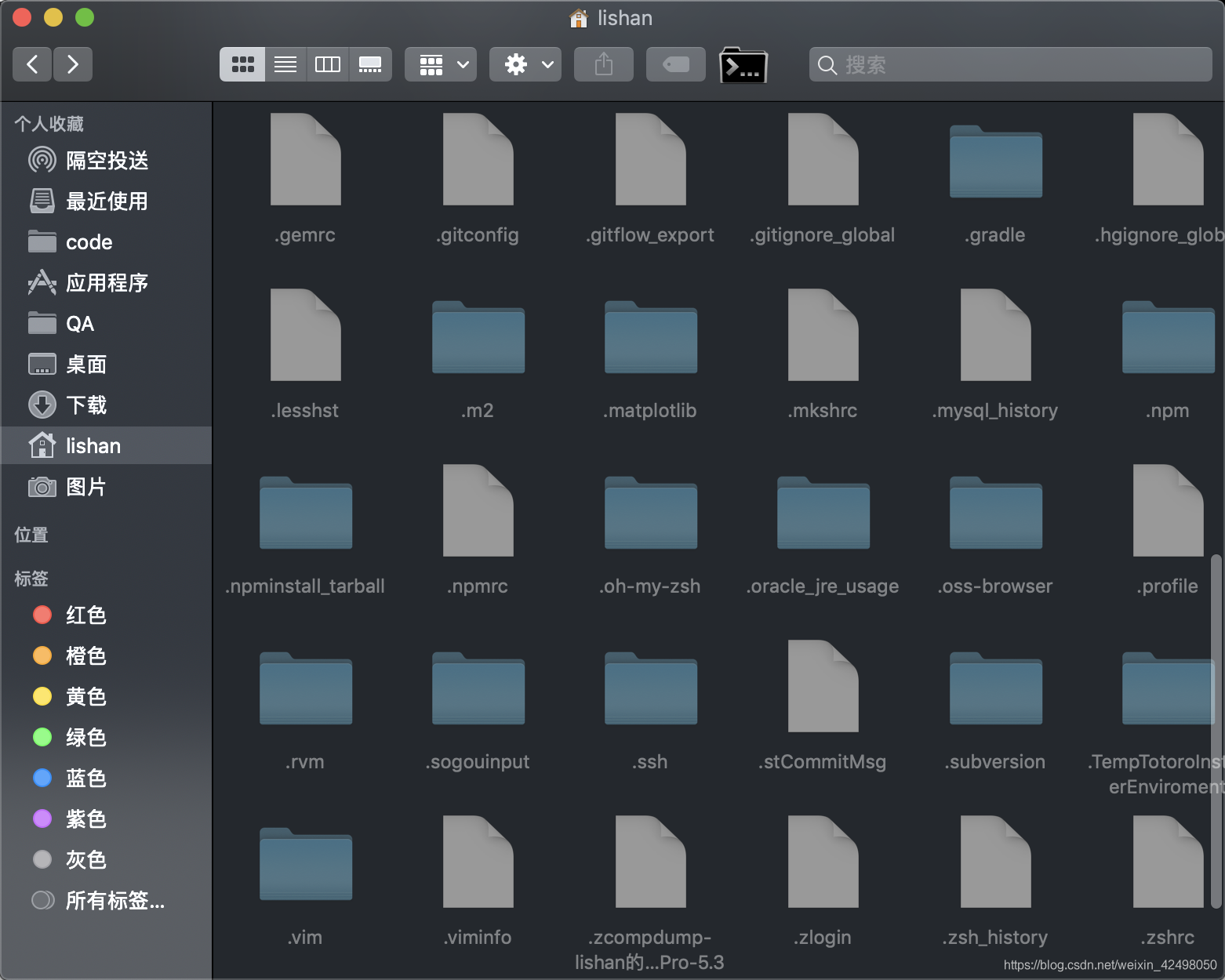Click the search field
Image resolution: width=1225 pixels, height=980 pixels.
click(x=1011, y=64)
